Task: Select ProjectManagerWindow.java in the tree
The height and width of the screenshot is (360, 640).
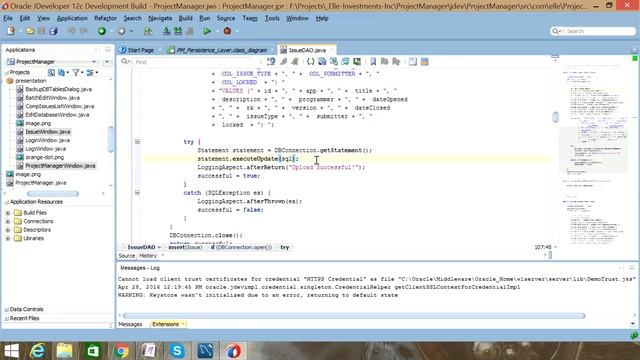Action: [60, 166]
